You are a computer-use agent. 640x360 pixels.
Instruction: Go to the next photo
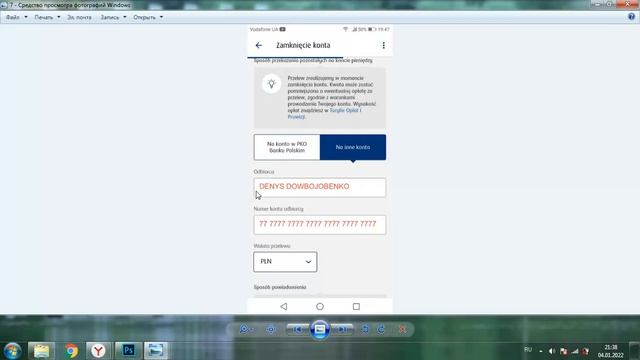click(x=342, y=329)
